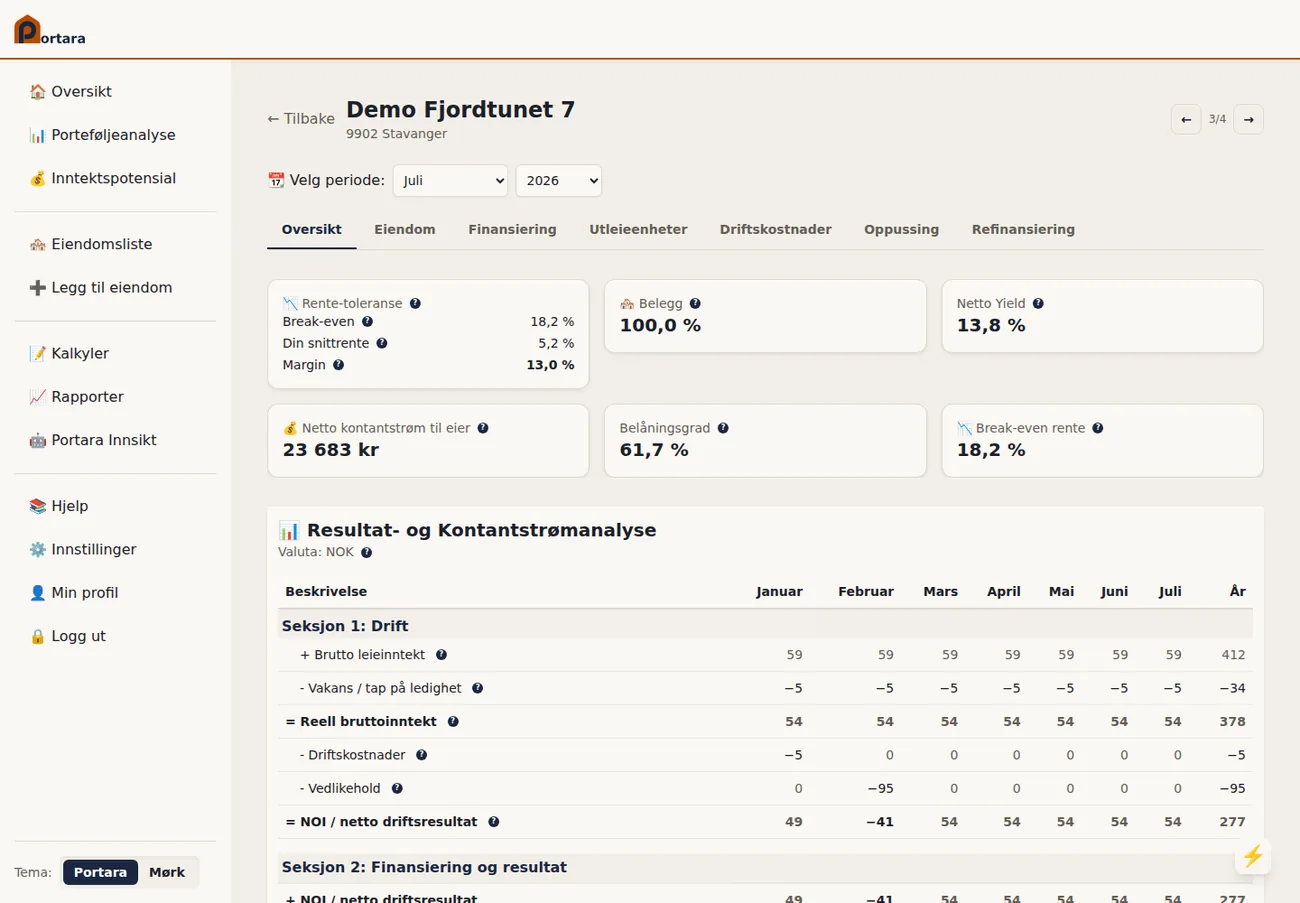Open Porteføljeanalyse in the sidebar
Screen dimensions: 1300x903
point(115,135)
